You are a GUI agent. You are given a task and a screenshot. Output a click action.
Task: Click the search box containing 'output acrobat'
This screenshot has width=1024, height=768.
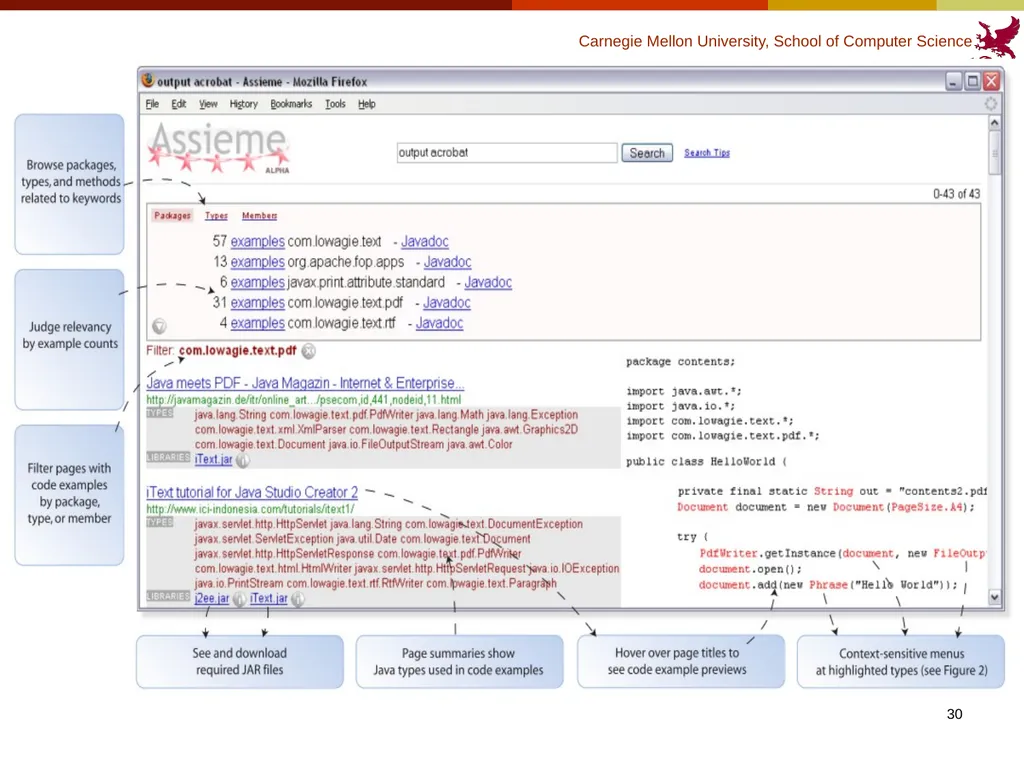click(x=506, y=153)
